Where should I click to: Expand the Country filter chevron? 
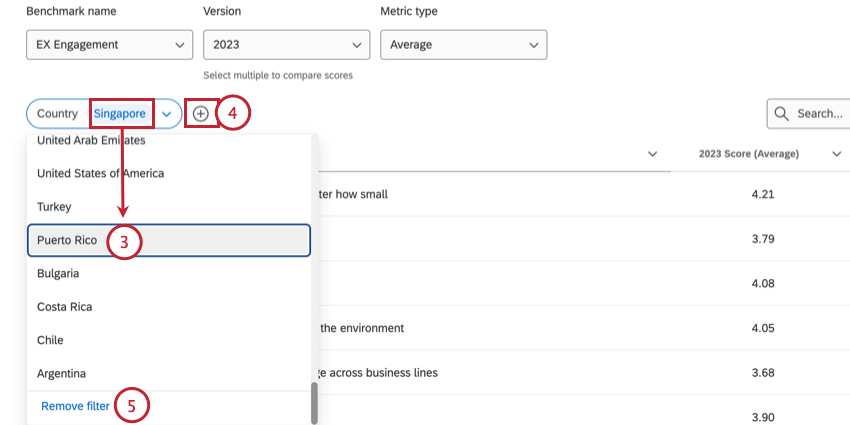(x=166, y=114)
